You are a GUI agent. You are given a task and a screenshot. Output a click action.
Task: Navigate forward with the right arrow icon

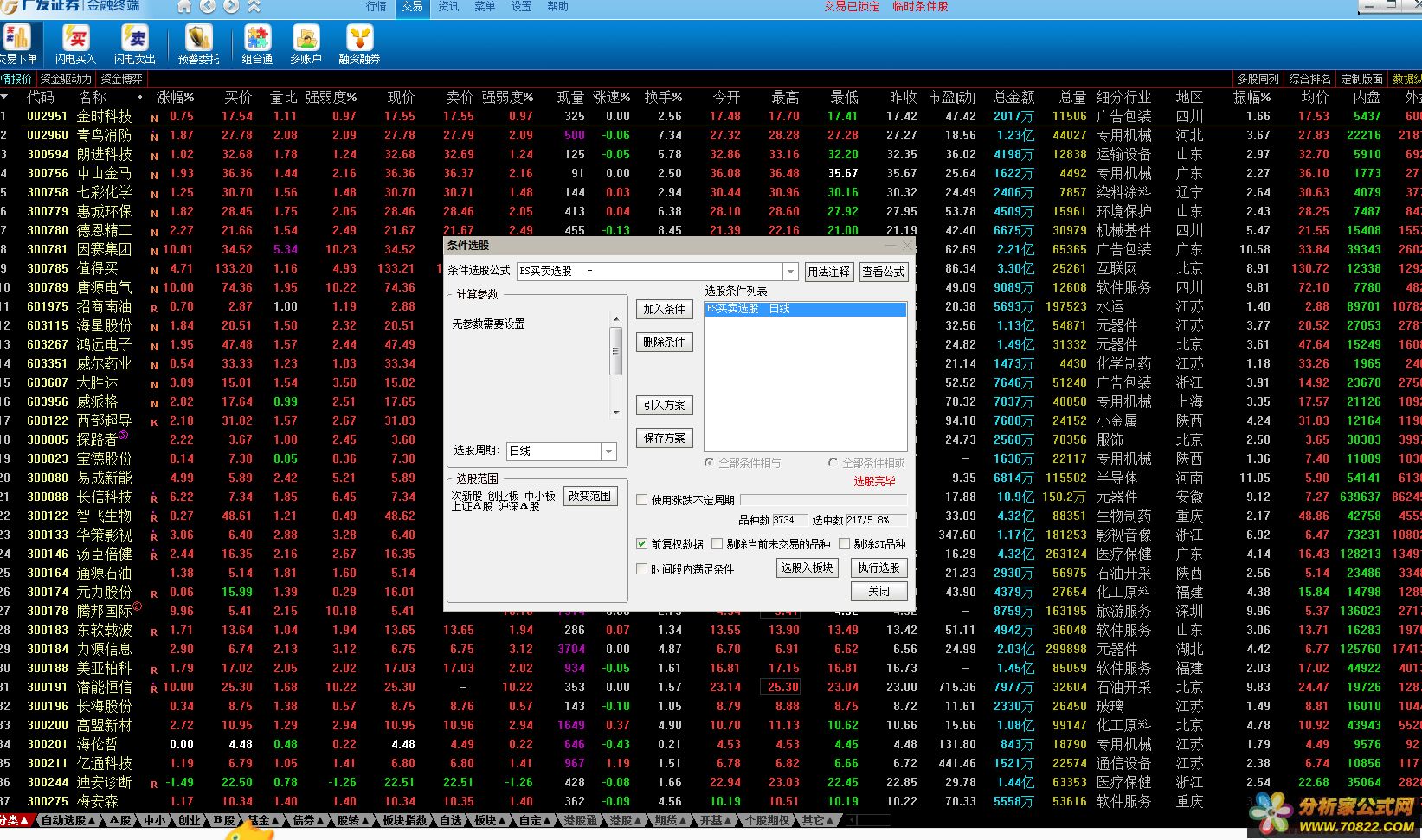(231, 6)
